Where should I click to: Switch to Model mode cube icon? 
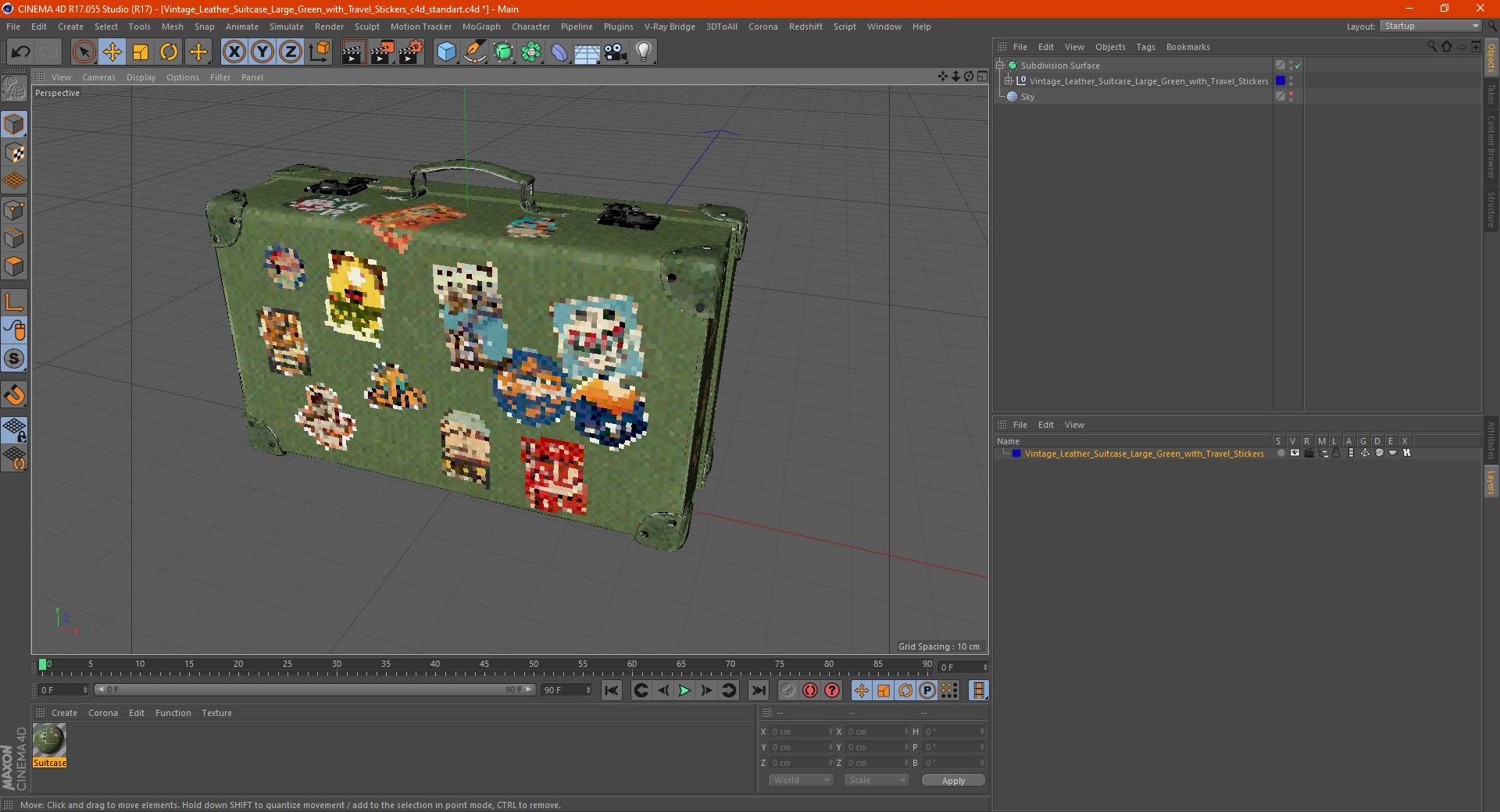pos(15,125)
